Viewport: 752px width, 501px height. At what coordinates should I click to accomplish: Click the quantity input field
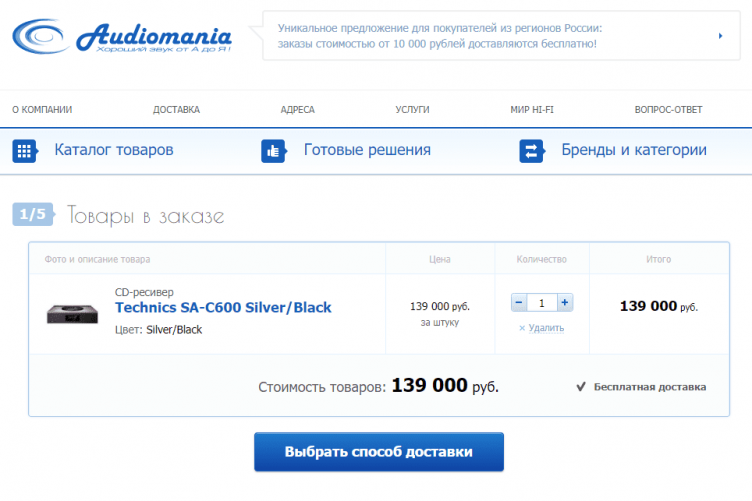(541, 302)
